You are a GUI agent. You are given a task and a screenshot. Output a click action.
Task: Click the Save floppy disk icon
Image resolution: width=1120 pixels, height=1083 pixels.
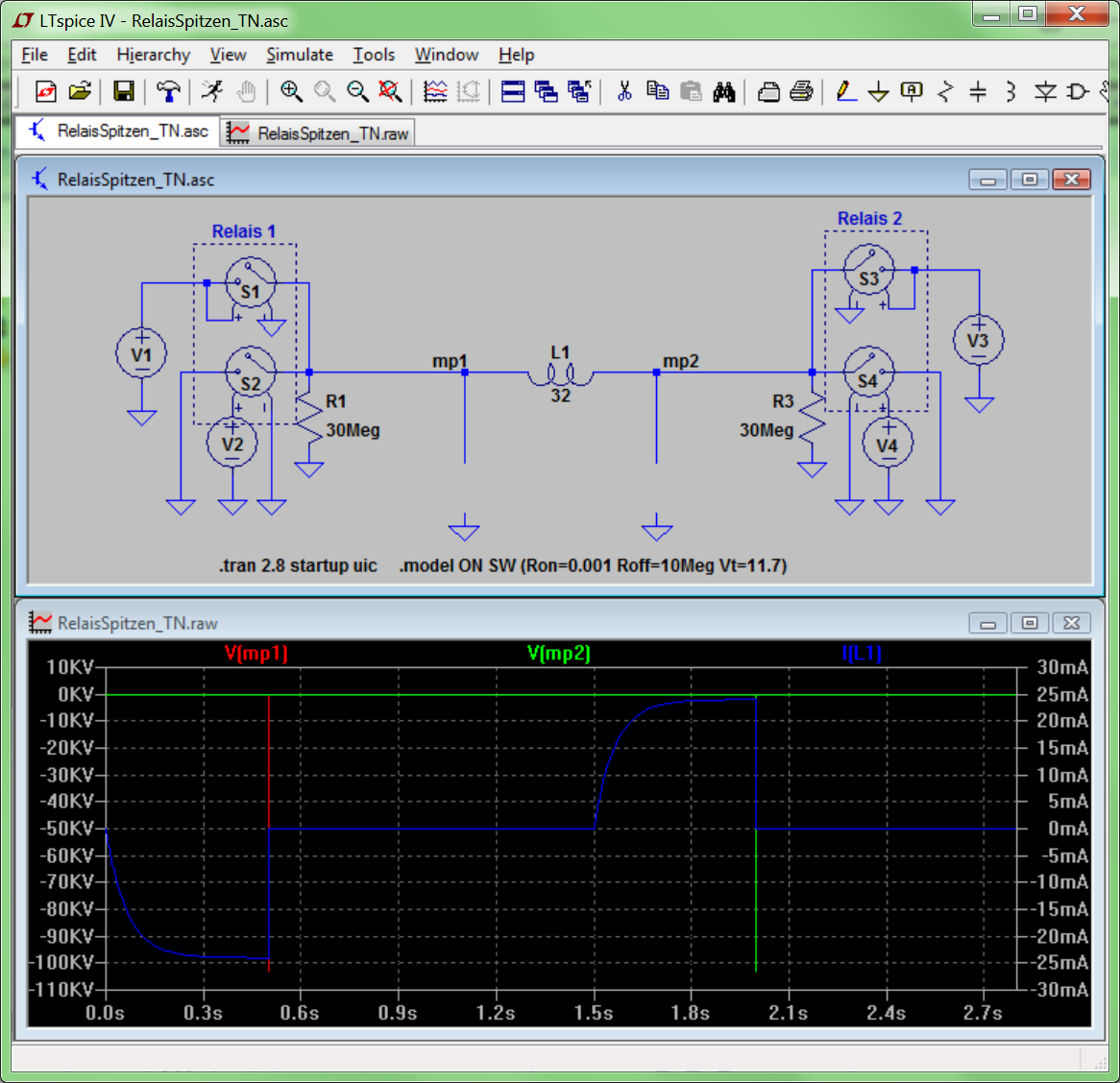(x=123, y=91)
